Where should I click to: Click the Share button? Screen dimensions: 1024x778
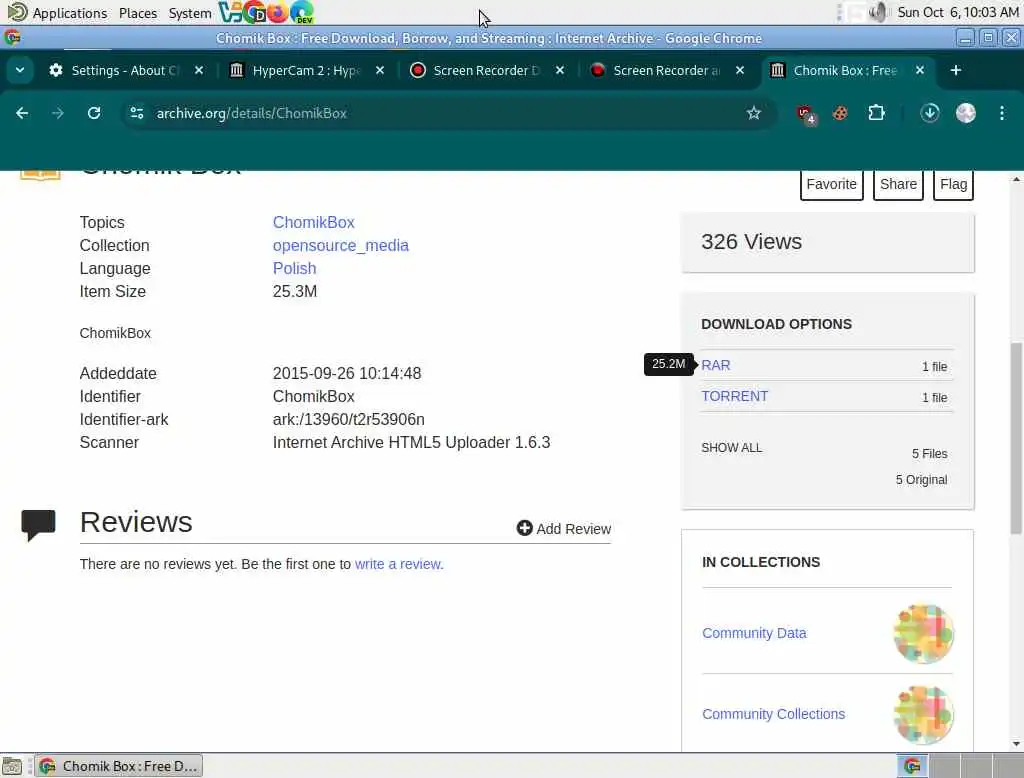[x=898, y=184]
